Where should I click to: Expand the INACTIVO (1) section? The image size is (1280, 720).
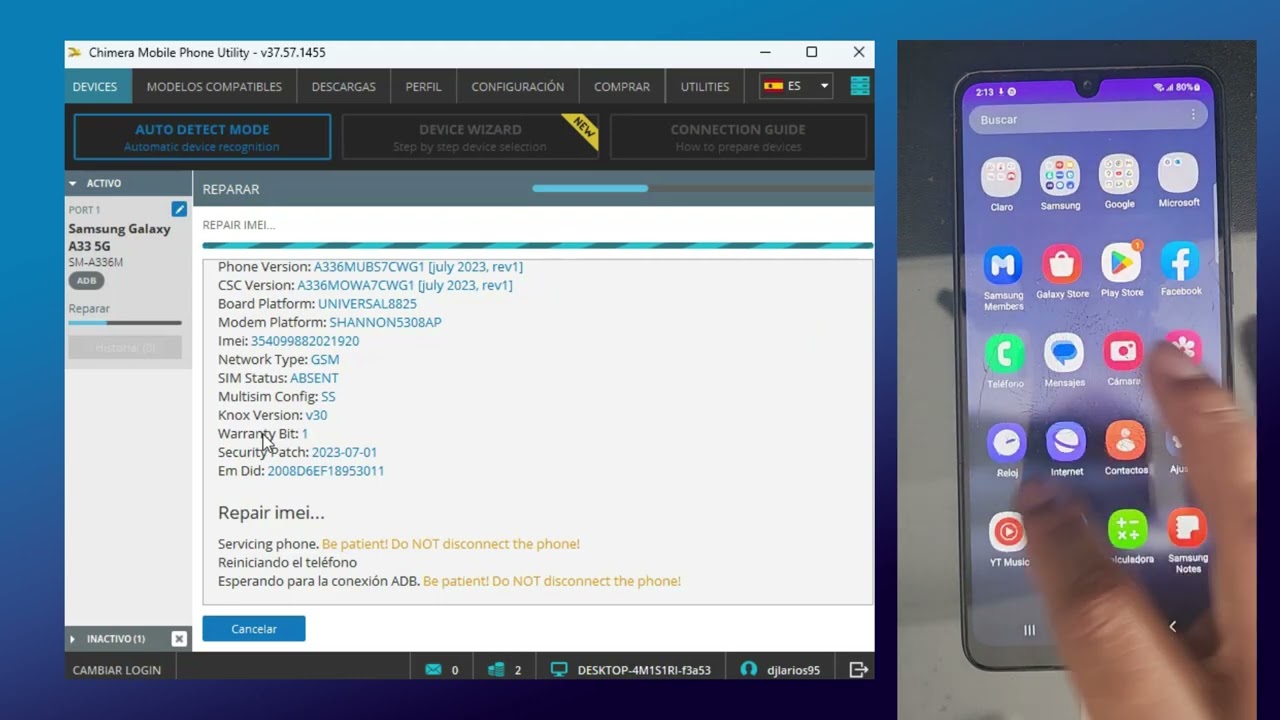73,639
